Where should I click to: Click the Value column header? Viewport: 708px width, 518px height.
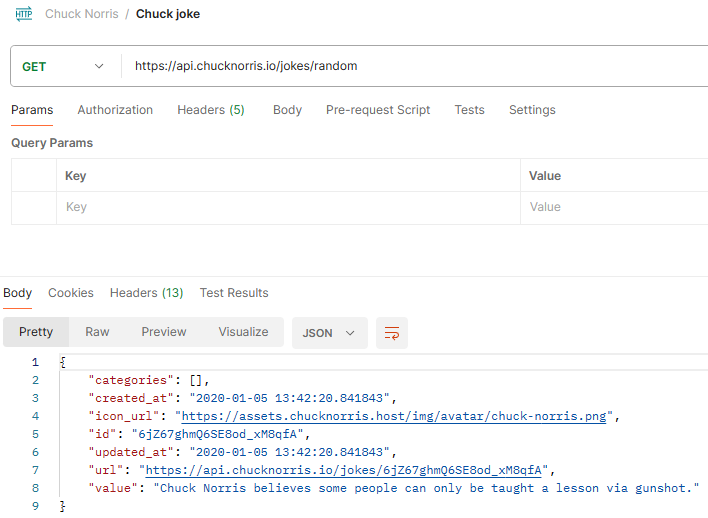pos(545,176)
